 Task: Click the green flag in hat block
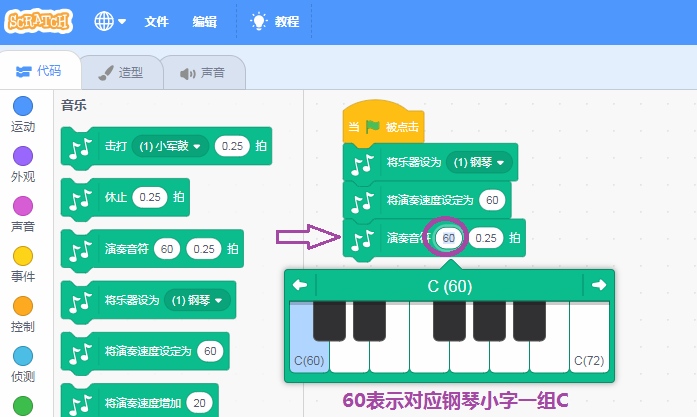(x=373, y=127)
